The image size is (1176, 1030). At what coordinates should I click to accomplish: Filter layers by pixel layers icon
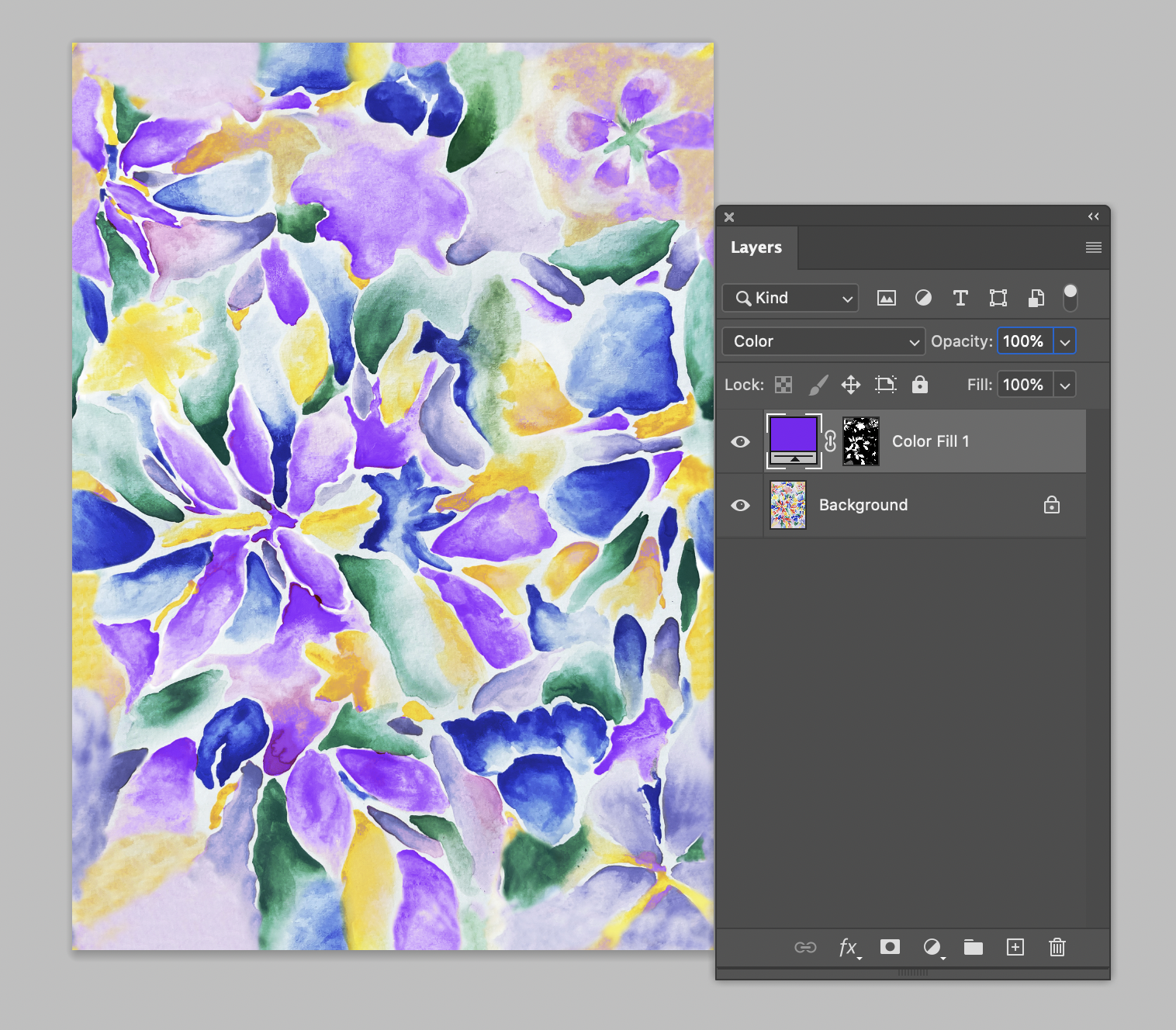[x=886, y=298]
